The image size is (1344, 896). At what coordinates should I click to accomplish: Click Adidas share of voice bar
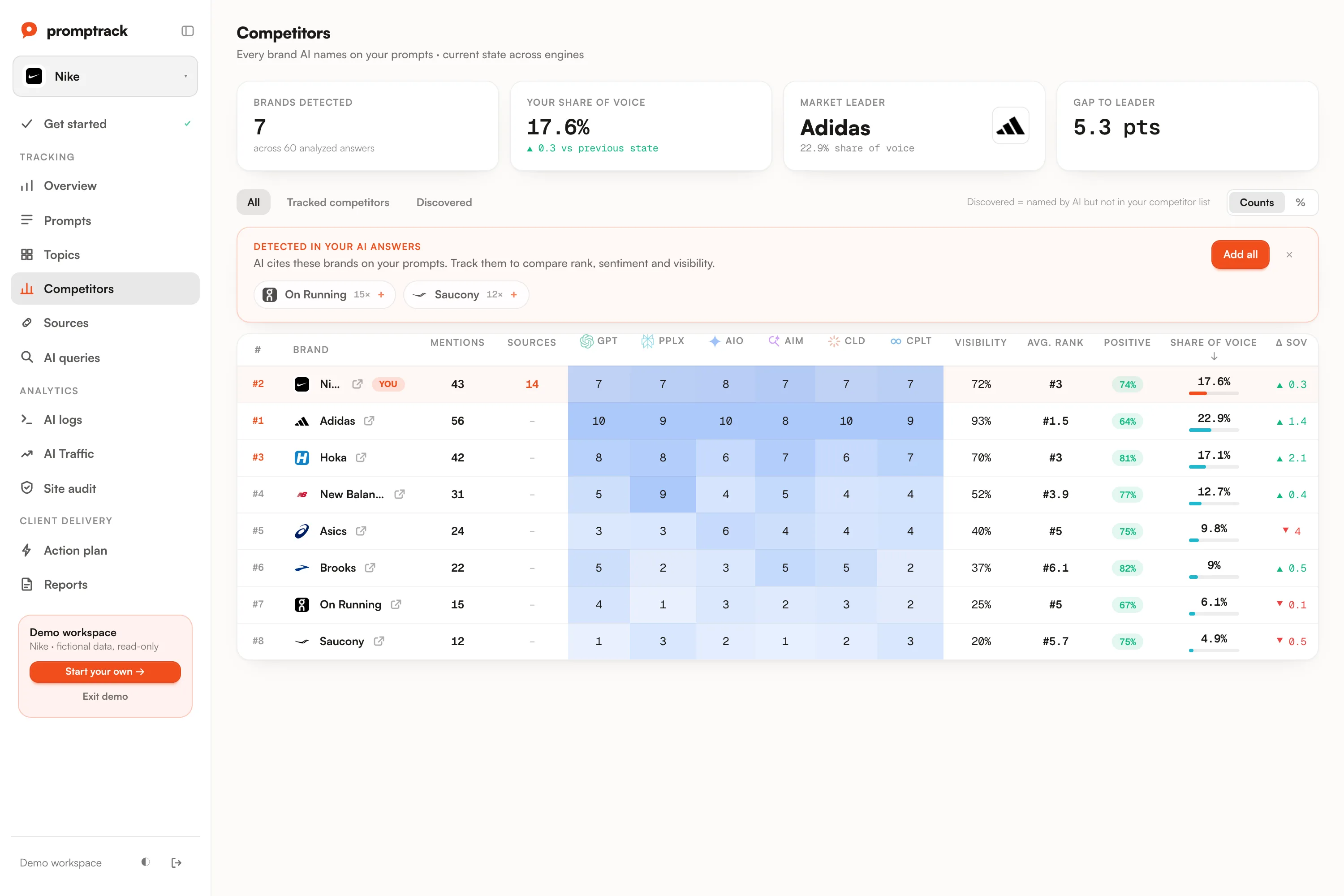coord(1214,430)
